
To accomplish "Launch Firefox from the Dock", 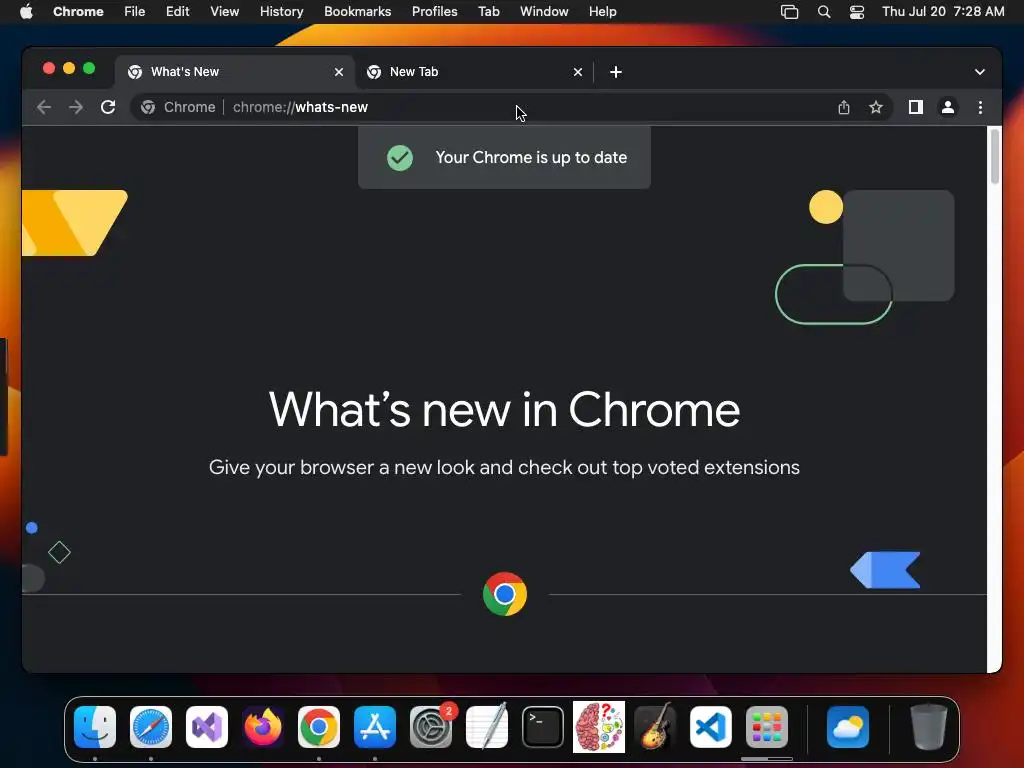I will click(x=263, y=727).
